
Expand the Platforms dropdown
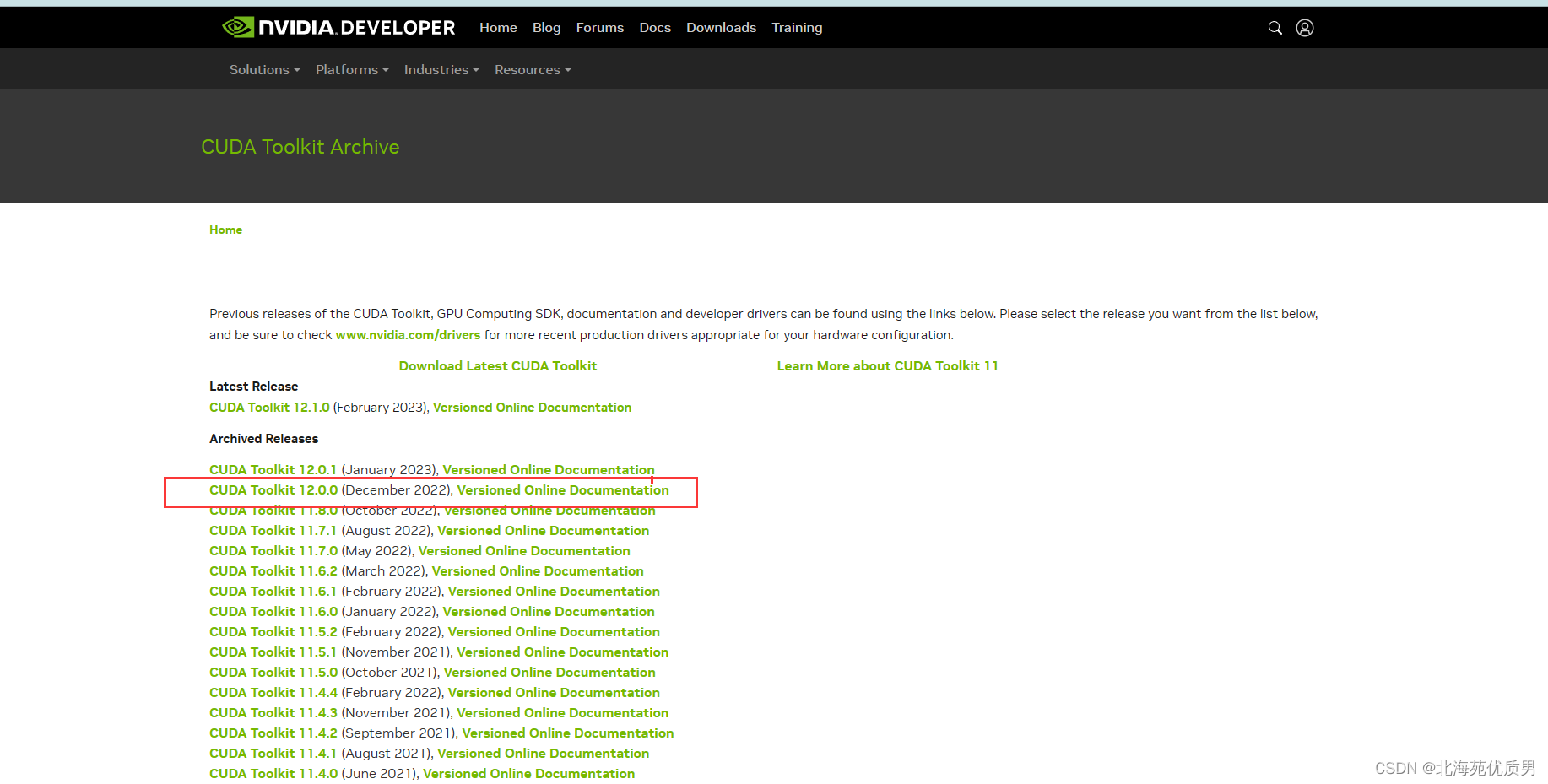click(x=352, y=70)
